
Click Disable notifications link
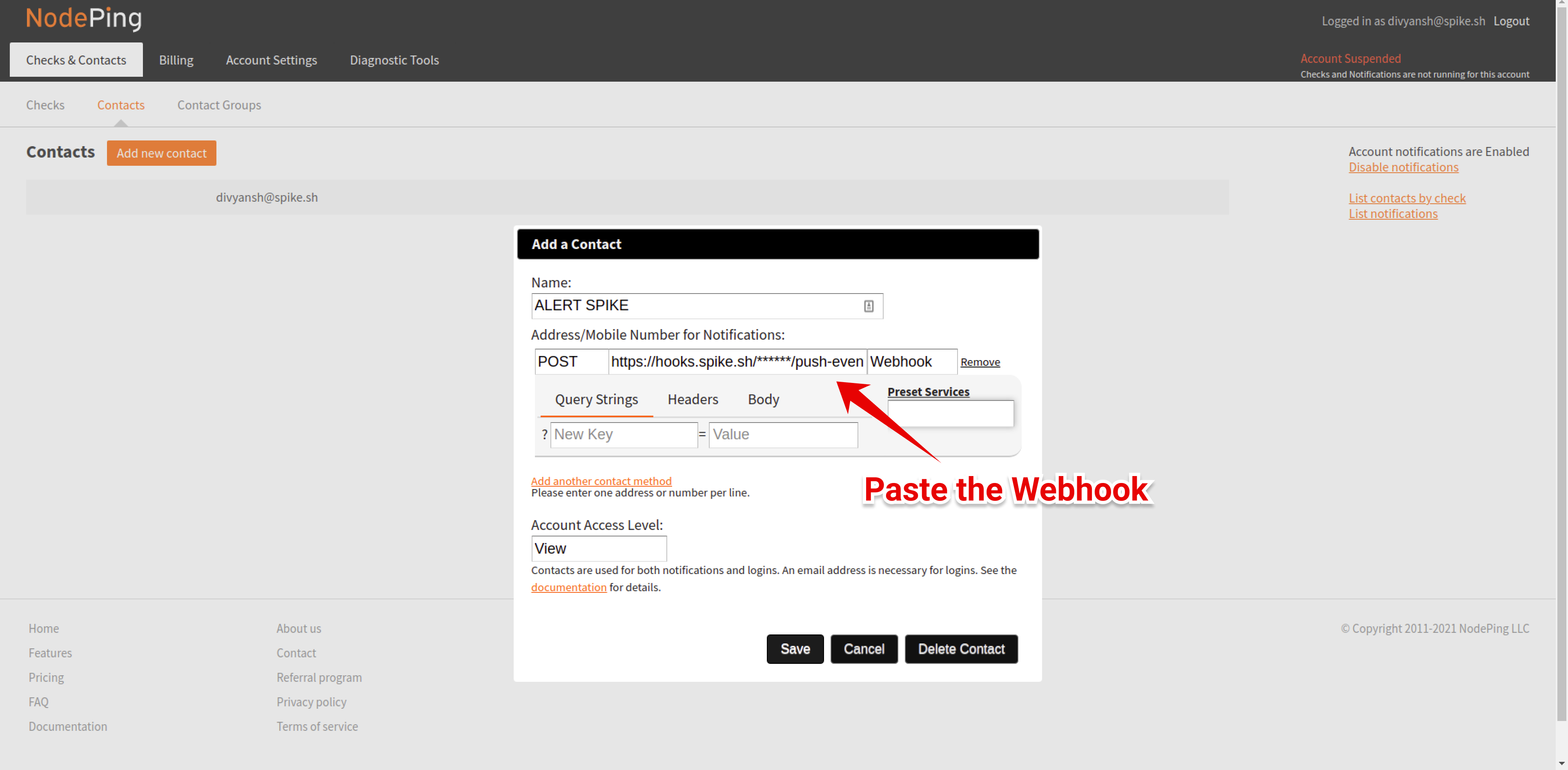[x=1404, y=167]
